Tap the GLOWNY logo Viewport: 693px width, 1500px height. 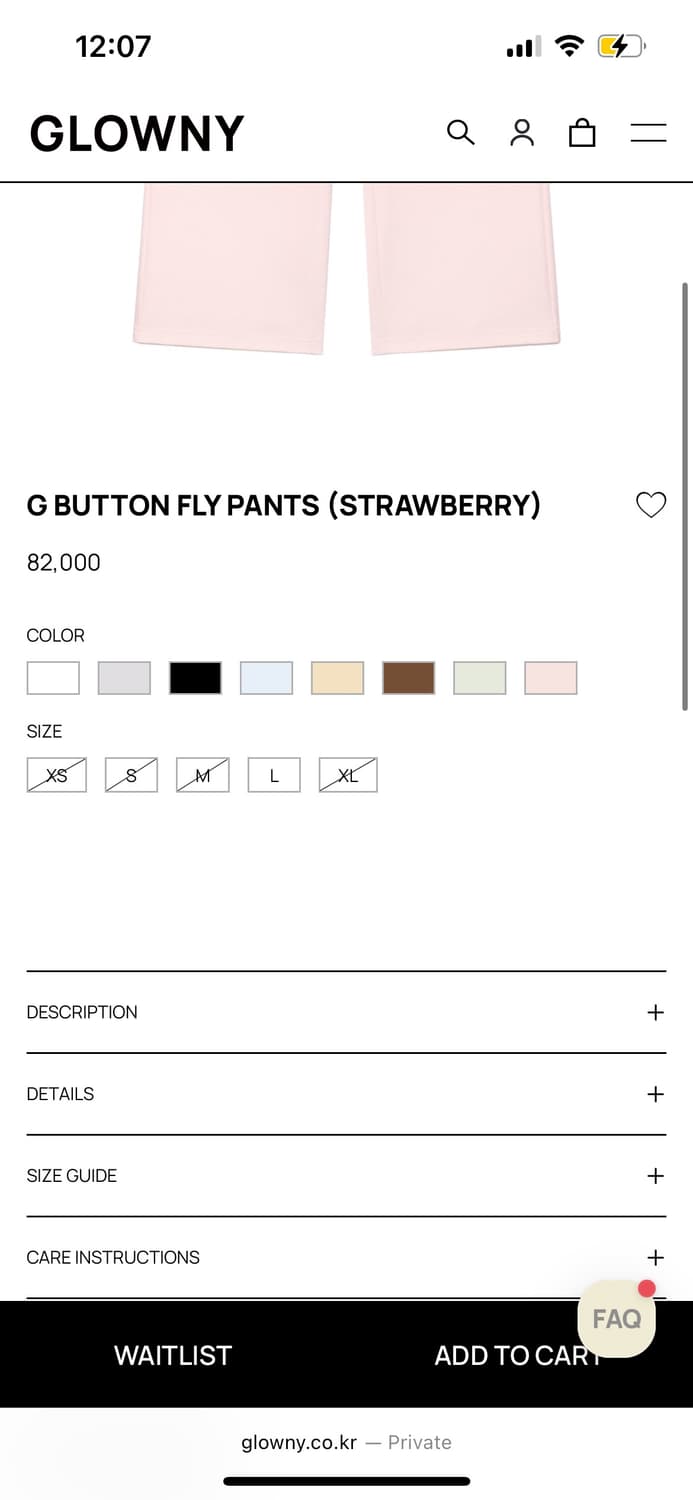(x=137, y=133)
